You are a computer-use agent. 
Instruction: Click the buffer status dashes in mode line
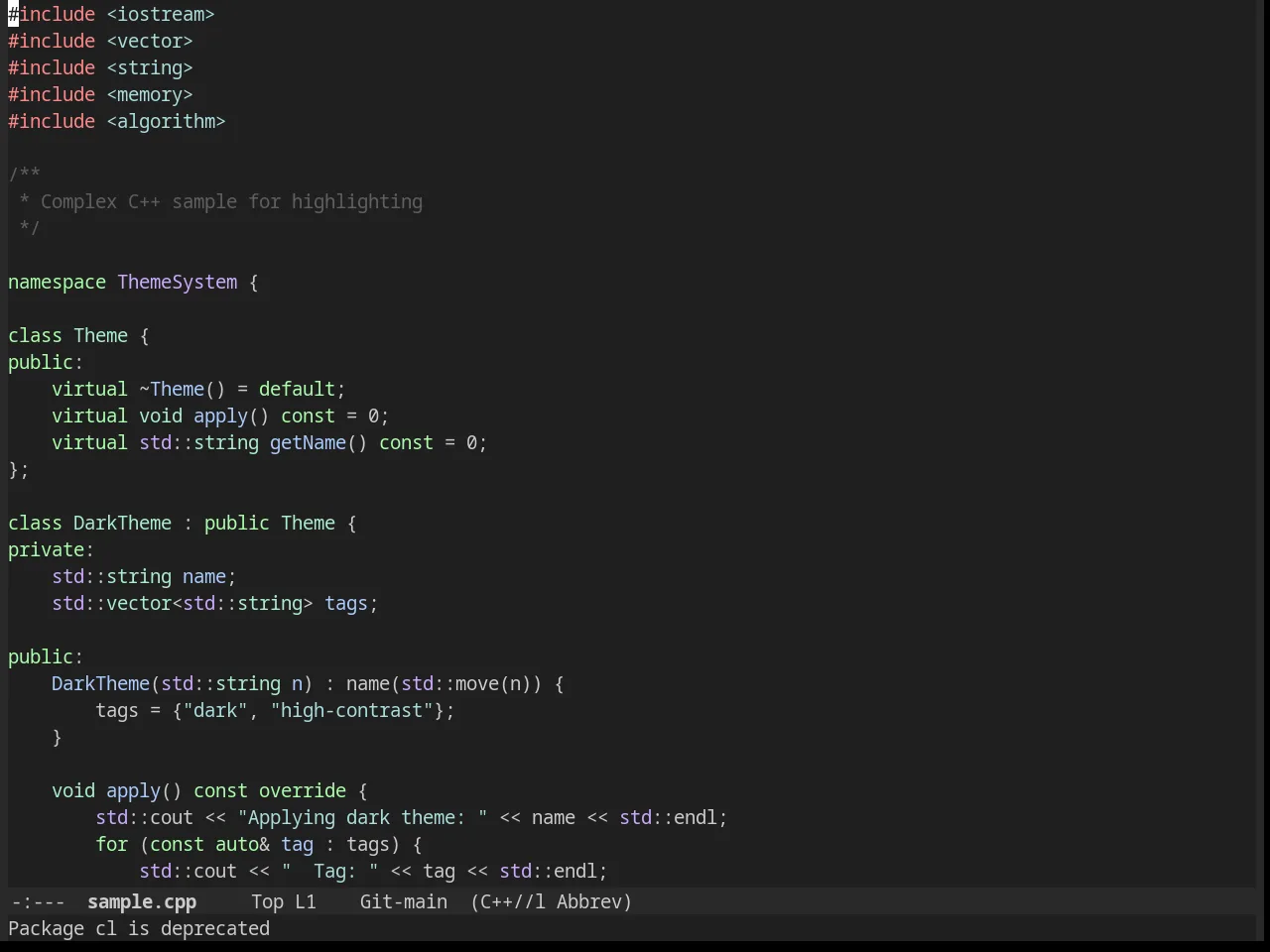point(38,901)
